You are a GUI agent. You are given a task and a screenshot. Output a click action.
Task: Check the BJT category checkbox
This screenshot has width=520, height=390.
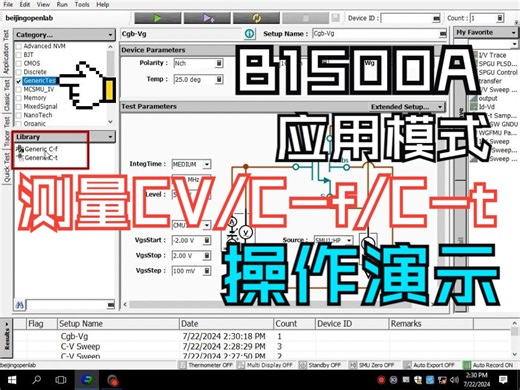(19, 55)
